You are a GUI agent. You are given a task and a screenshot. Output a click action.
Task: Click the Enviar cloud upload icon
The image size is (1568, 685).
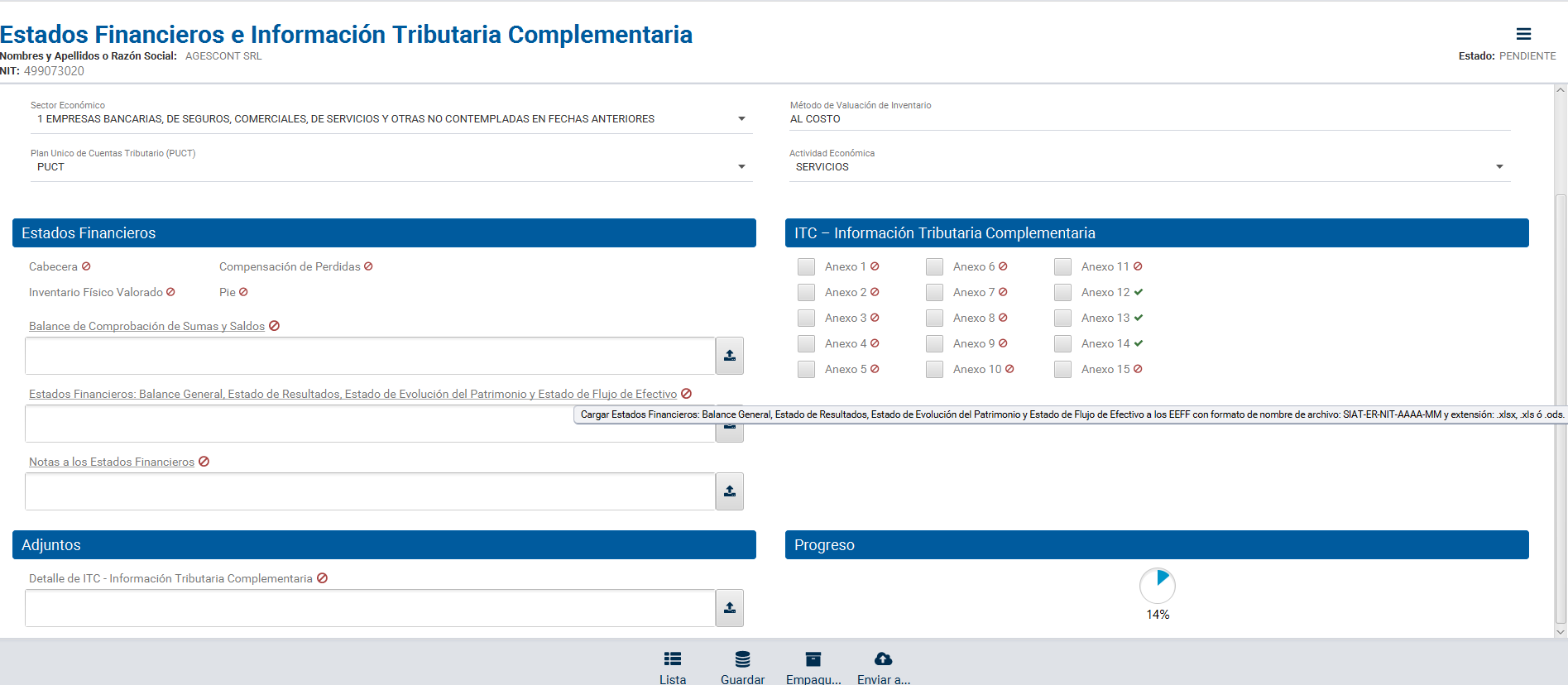click(883, 659)
